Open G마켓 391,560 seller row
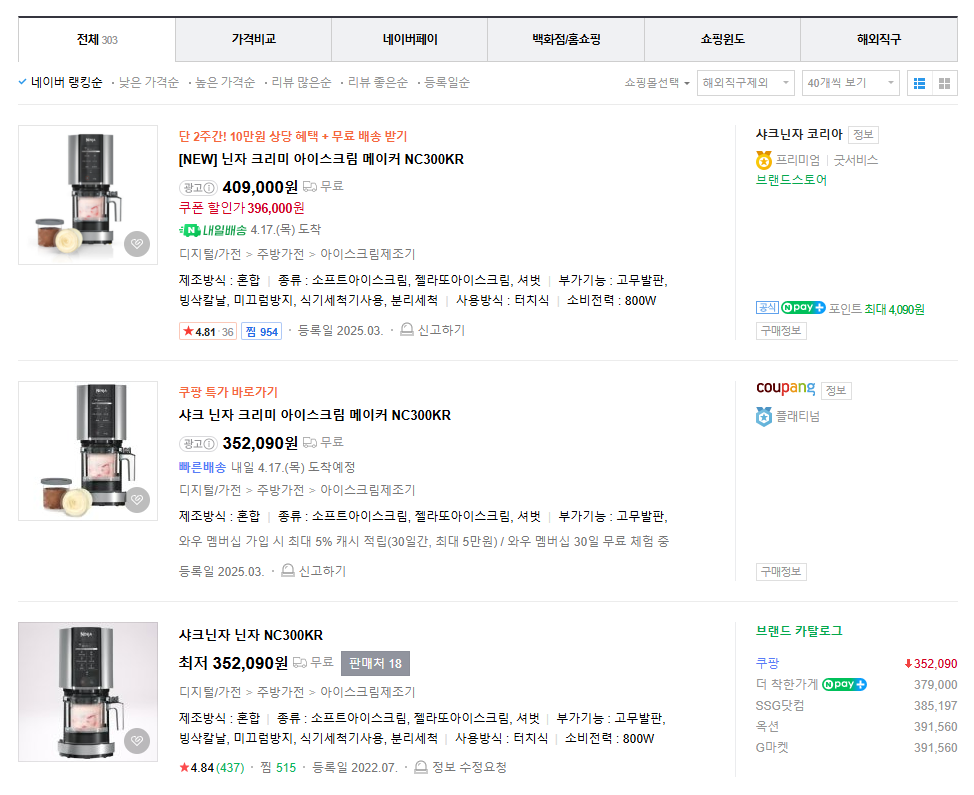 [x=857, y=748]
